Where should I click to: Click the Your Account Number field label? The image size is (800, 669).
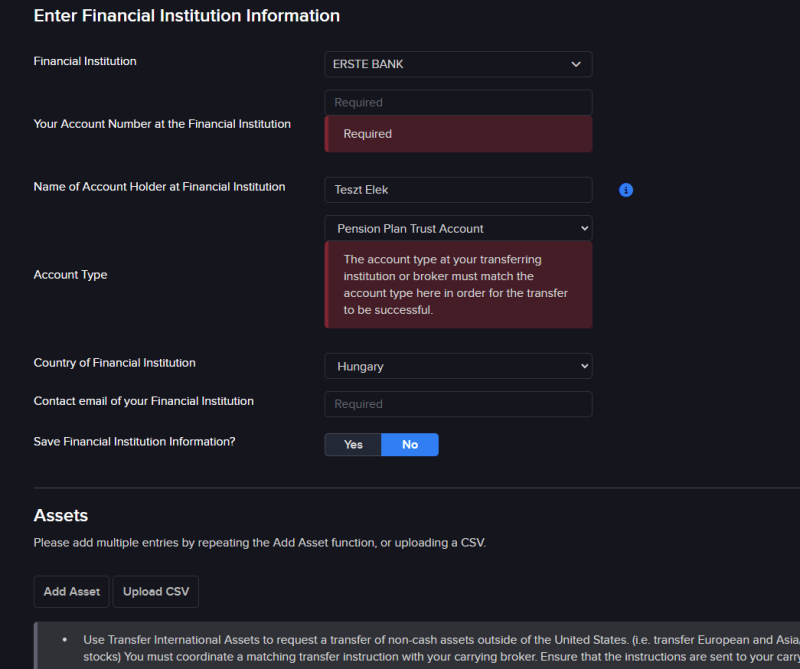click(162, 124)
